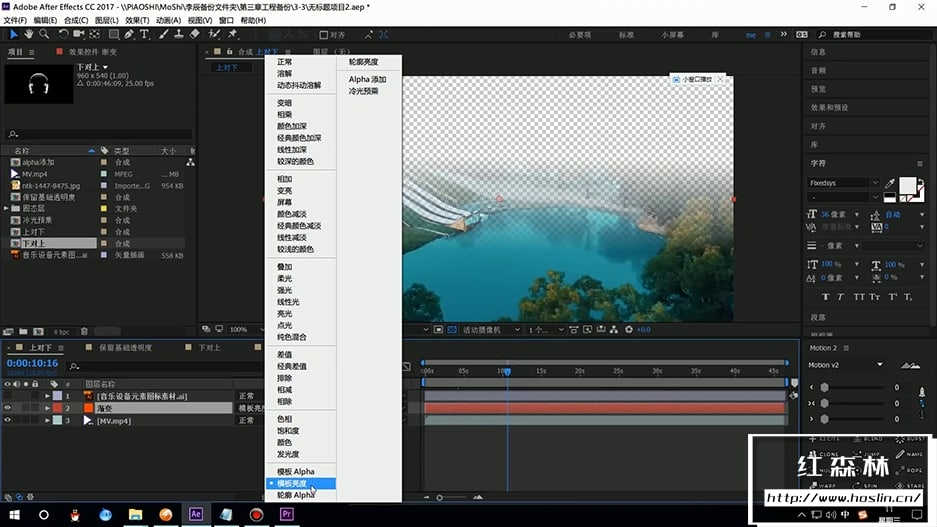Select the Zoom magnifier tool

click(46, 34)
